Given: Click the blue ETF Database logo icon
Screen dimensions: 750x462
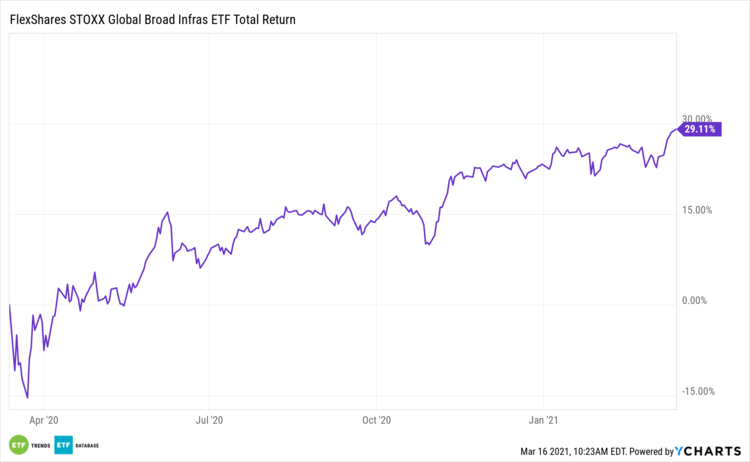Looking at the screenshot, I should [x=64, y=444].
